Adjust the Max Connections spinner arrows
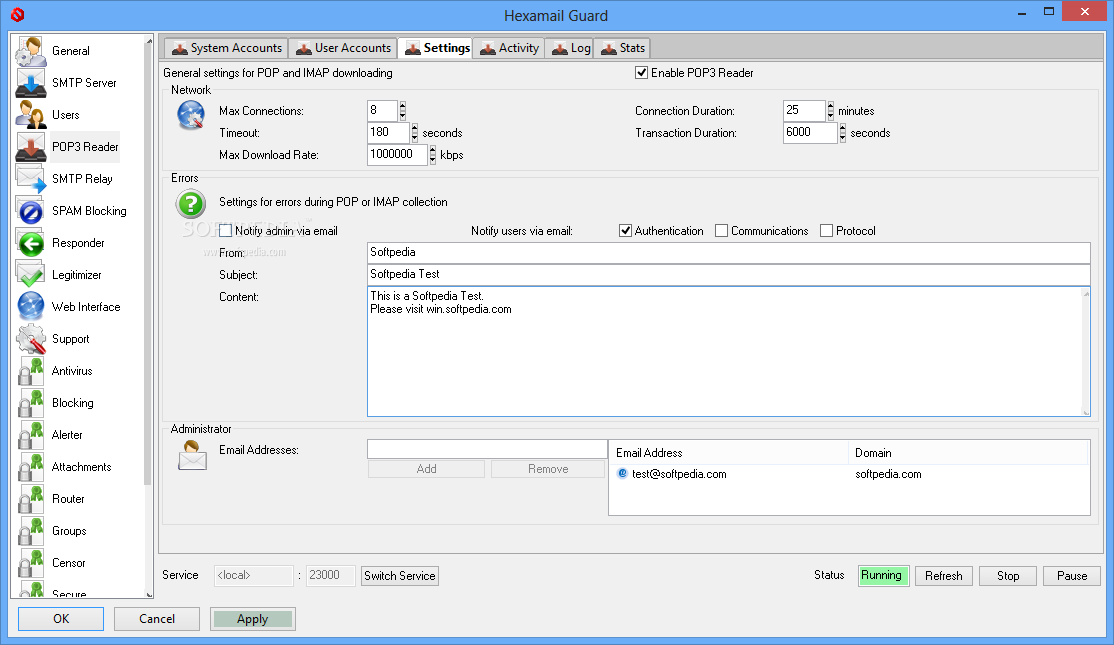 (x=403, y=111)
